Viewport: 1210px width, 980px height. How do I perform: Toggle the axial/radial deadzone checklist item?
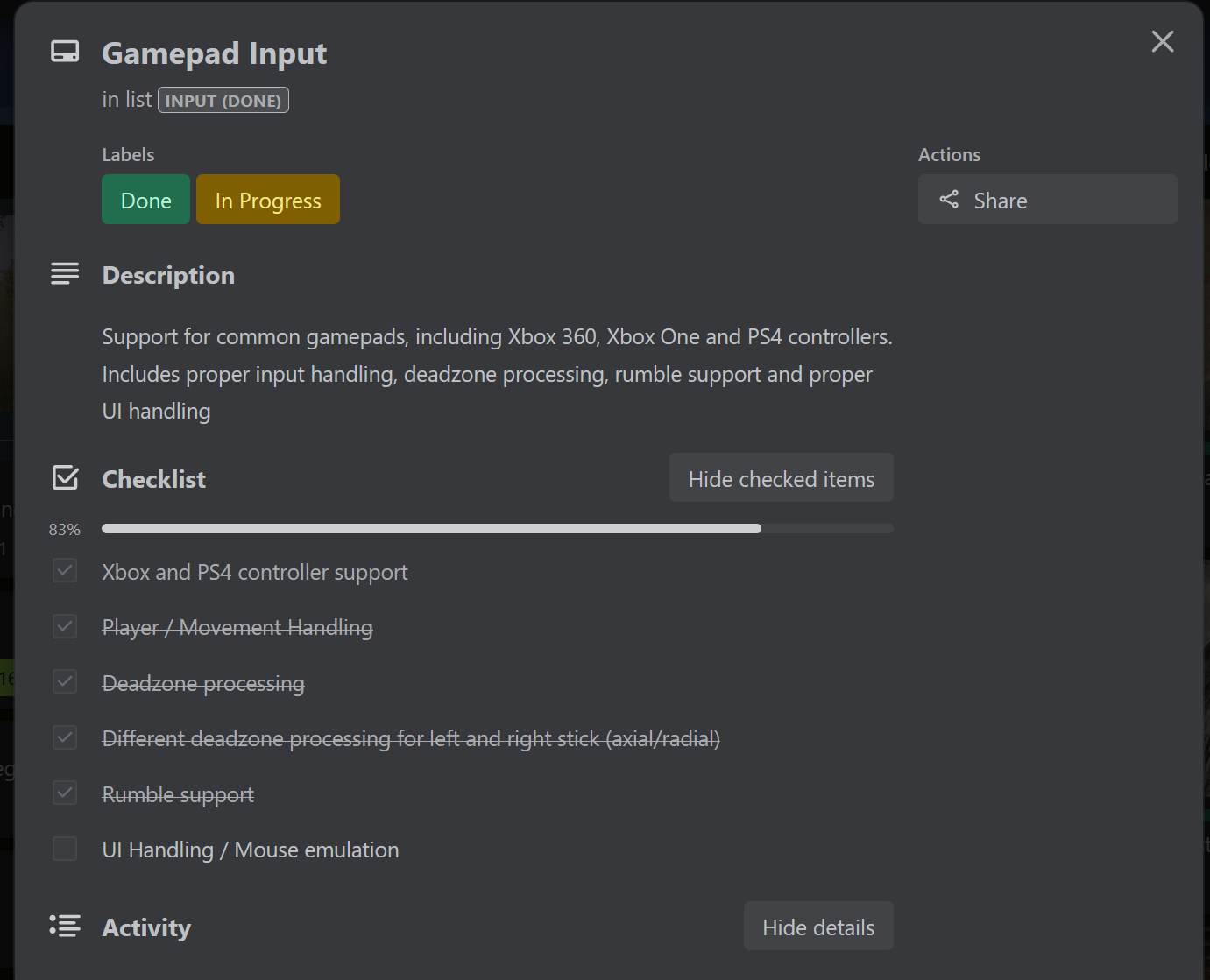tap(65, 737)
